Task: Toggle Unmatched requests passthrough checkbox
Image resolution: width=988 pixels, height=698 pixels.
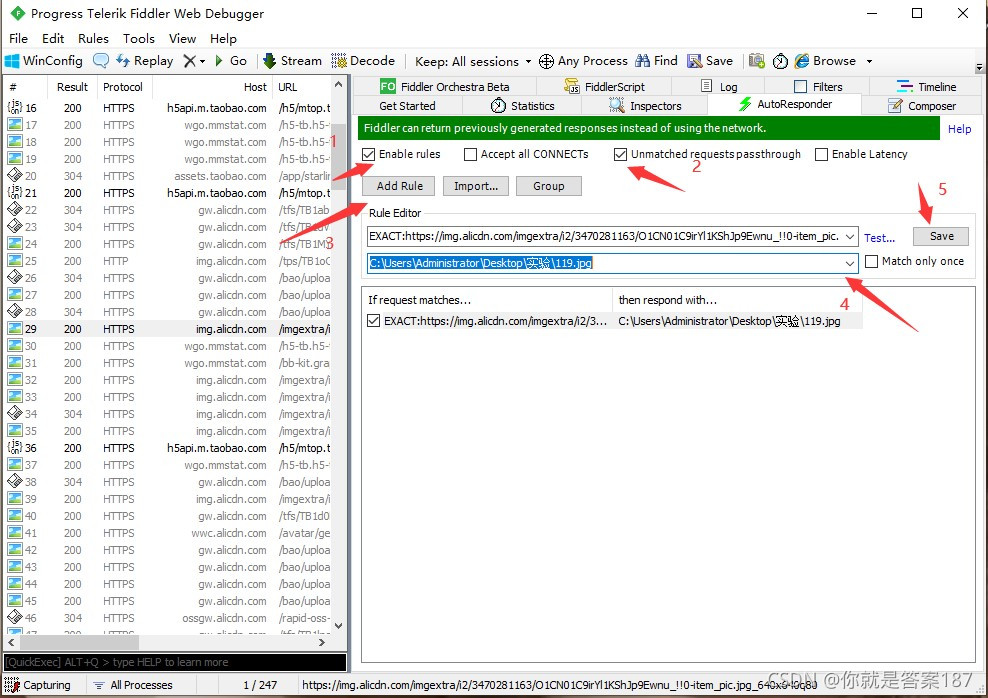Action: tap(621, 154)
